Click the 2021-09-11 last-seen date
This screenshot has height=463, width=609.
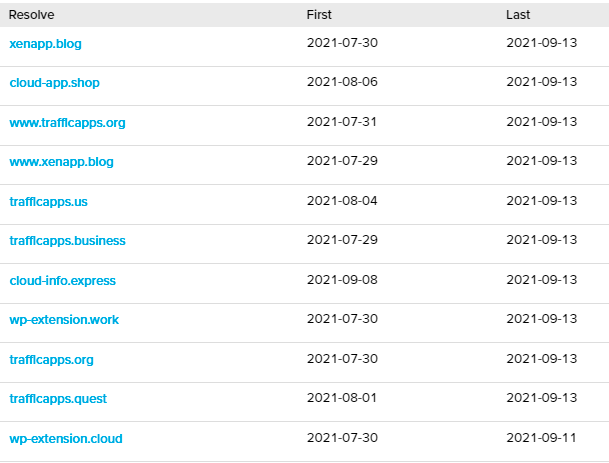pos(542,439)
